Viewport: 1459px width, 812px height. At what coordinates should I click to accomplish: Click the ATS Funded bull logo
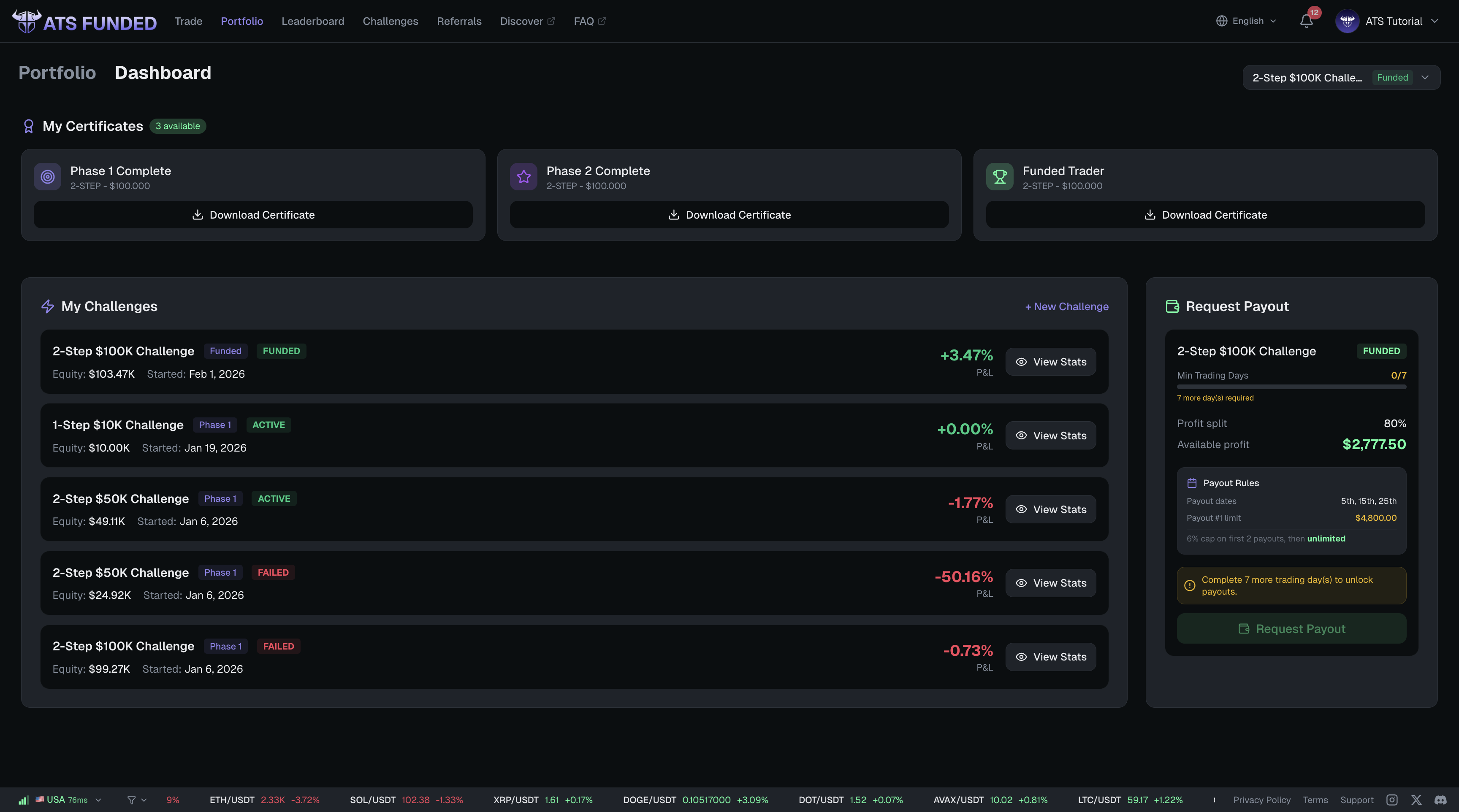coord(27,22)
